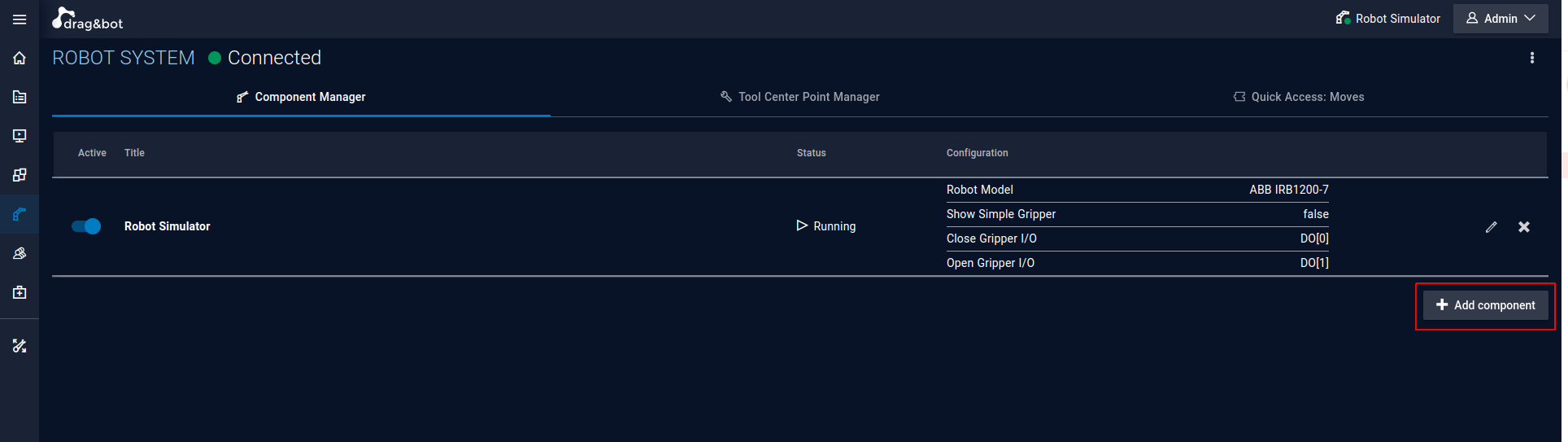Click the Robot Simulator status in header
The image size is (1568, 442).
point(1387,19)
